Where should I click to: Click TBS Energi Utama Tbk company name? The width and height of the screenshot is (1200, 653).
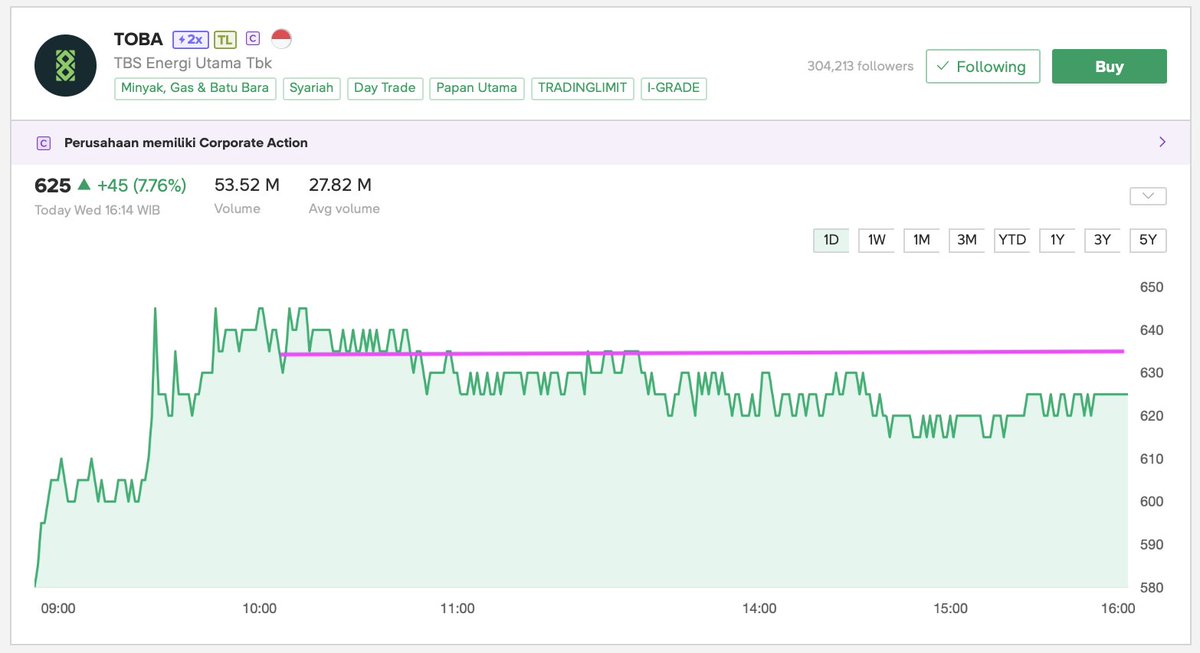193,63
